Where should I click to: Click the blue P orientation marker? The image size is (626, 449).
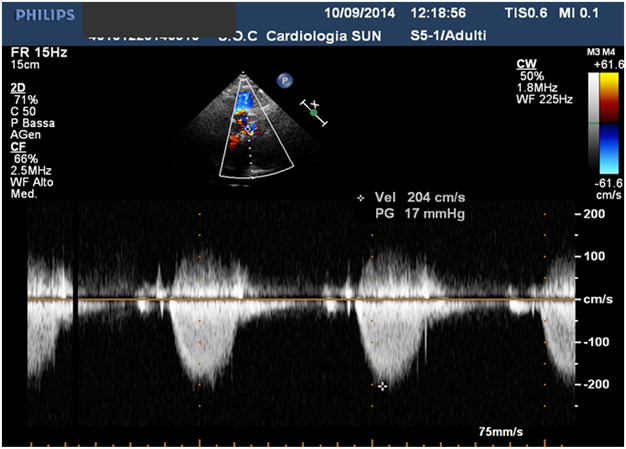pyautogui.click(x=284, y=78)
